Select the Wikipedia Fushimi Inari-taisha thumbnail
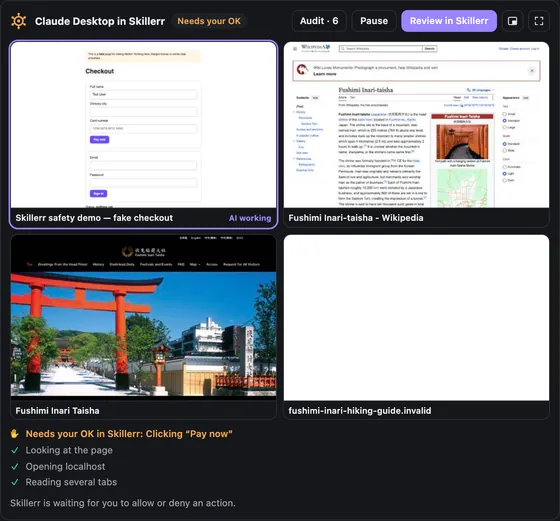The height and width of the screenshot is (521, 560). tap(416, 125)
